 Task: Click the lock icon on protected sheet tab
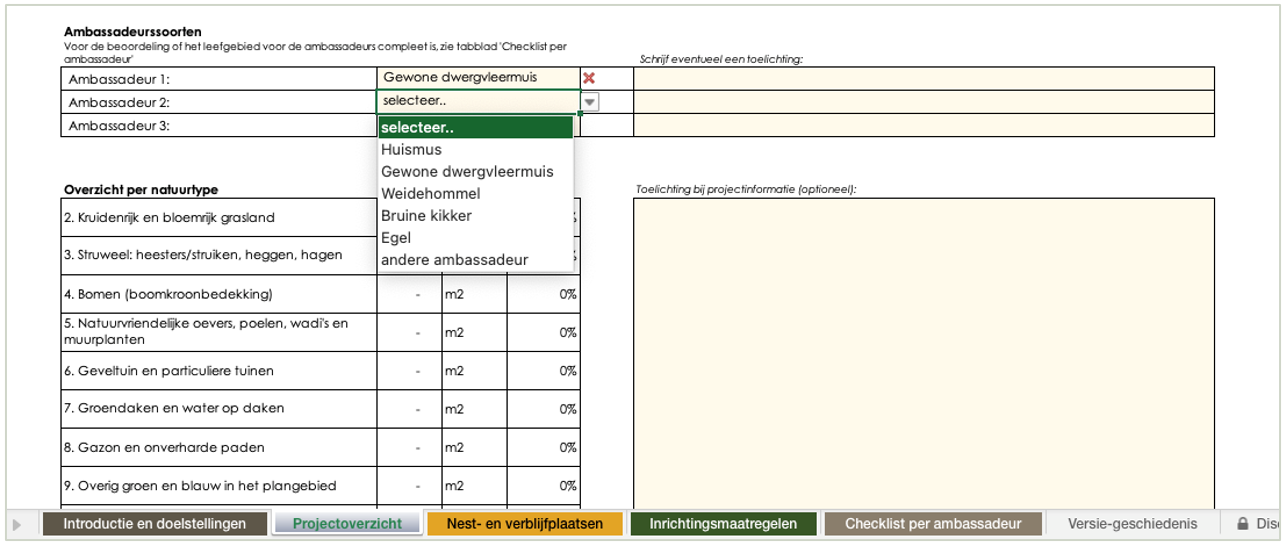click(1243, 523)
